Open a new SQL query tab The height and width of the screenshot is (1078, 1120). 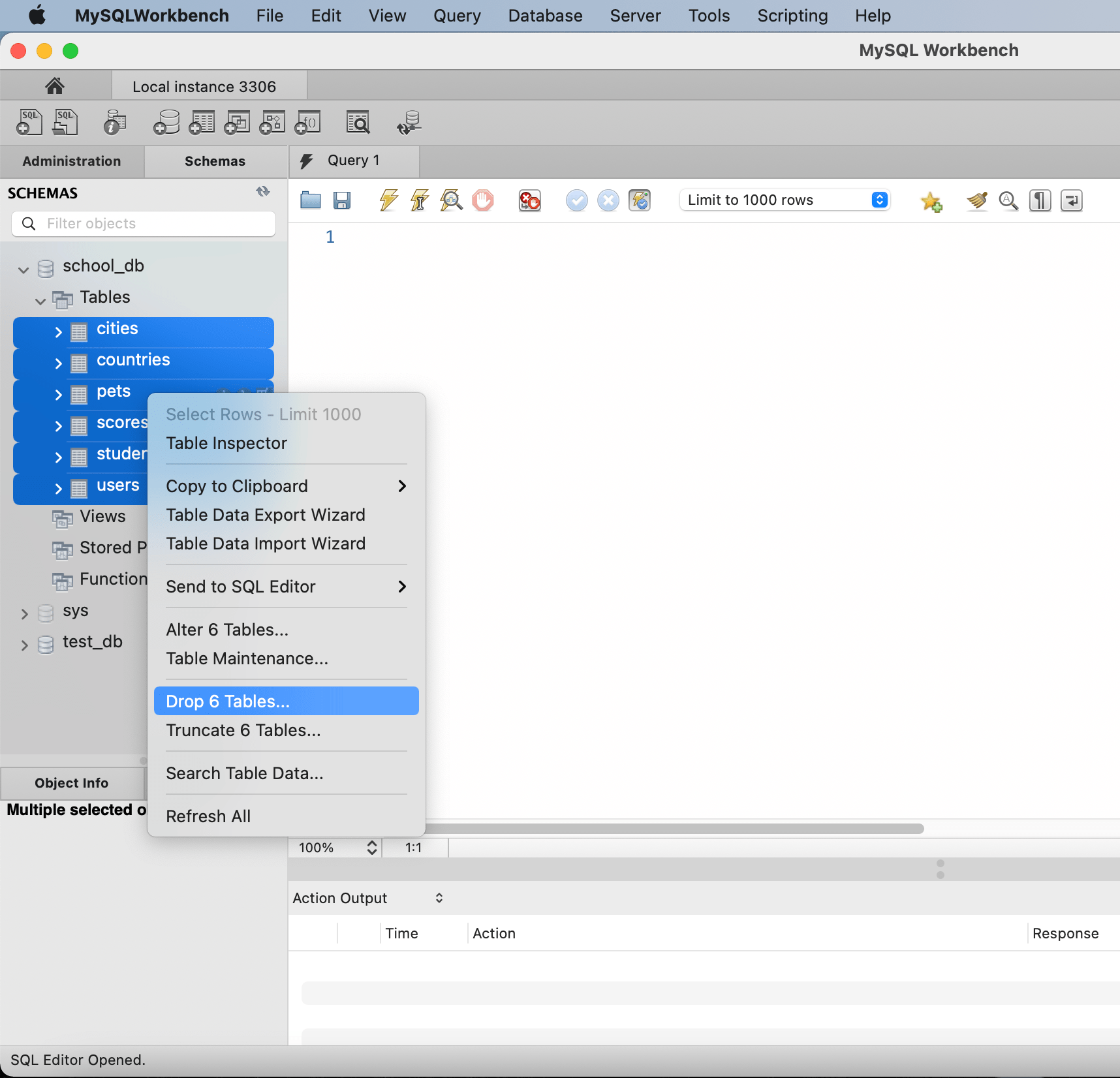coord(29,122)
